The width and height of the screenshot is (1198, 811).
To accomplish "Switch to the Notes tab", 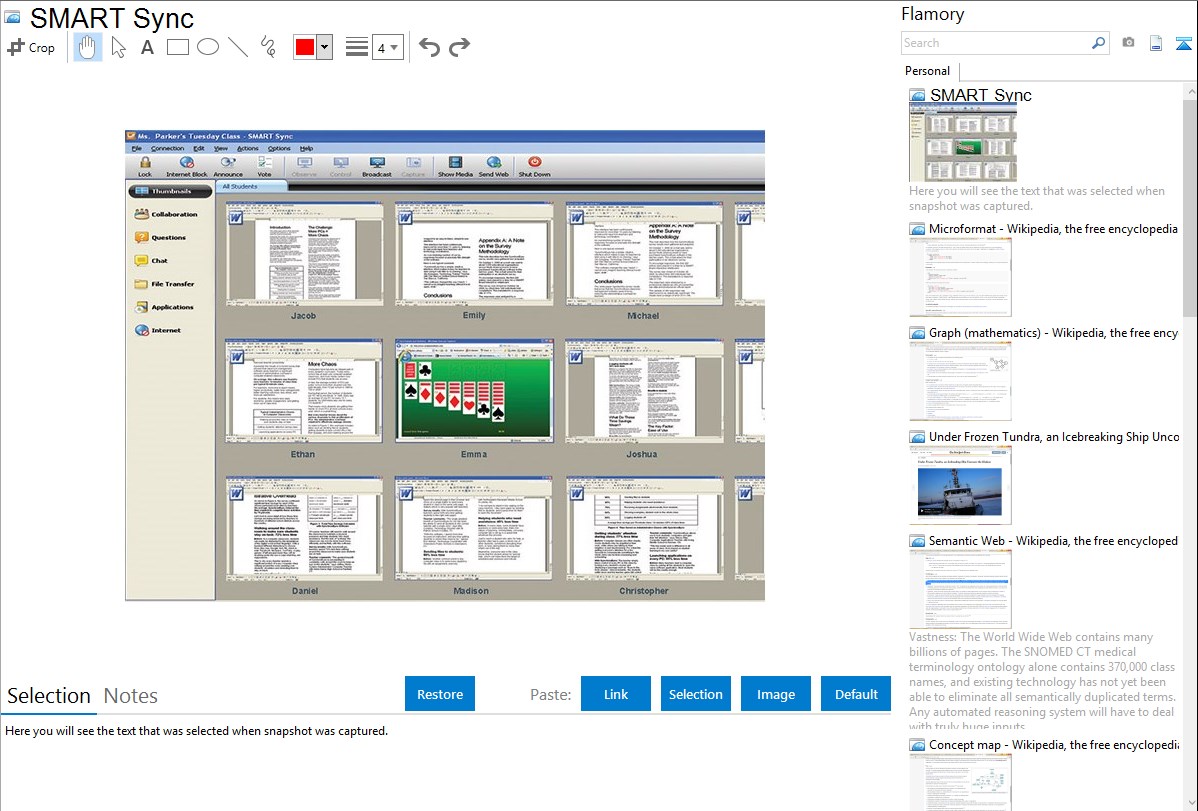I will [131, 696].
